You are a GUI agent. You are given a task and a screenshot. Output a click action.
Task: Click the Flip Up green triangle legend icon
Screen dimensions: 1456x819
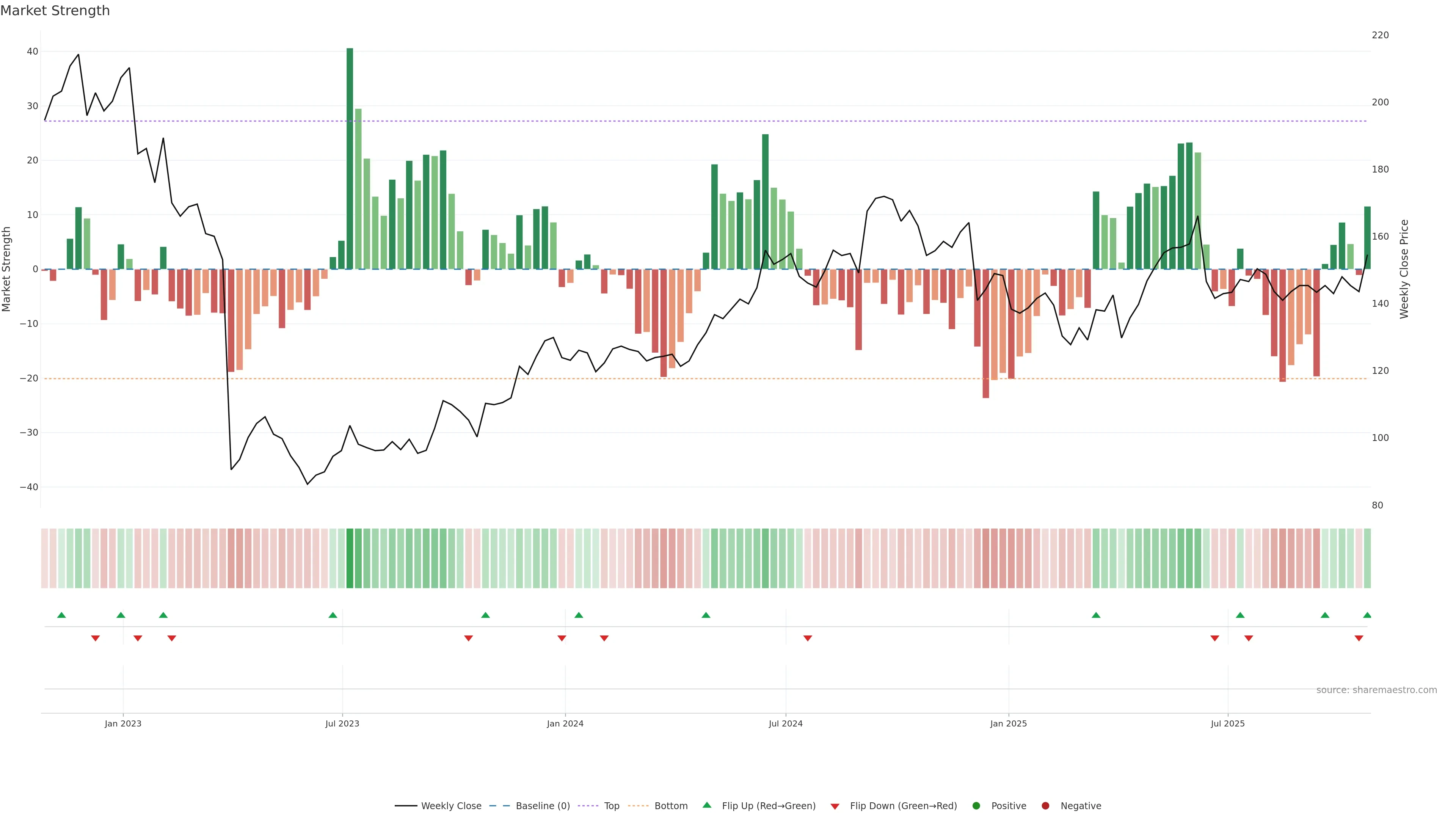tap(706, 805)
